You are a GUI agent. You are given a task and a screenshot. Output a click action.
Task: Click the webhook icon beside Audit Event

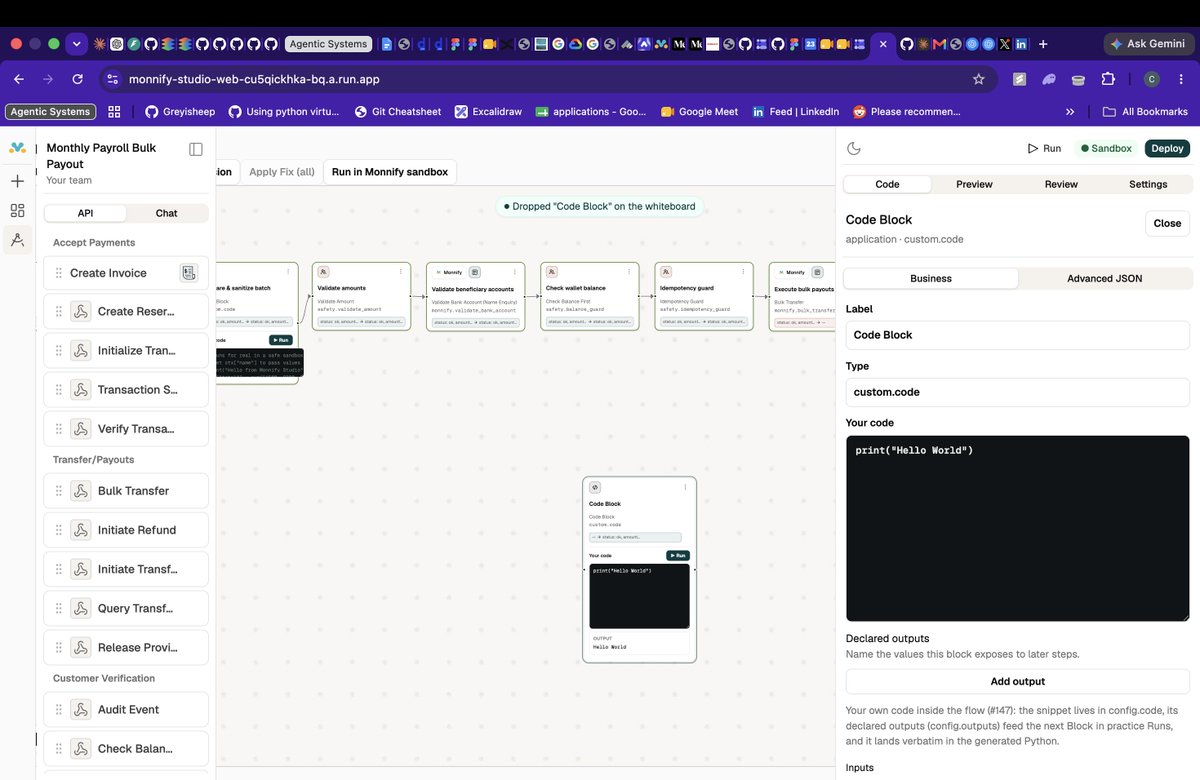coord(81,709)
